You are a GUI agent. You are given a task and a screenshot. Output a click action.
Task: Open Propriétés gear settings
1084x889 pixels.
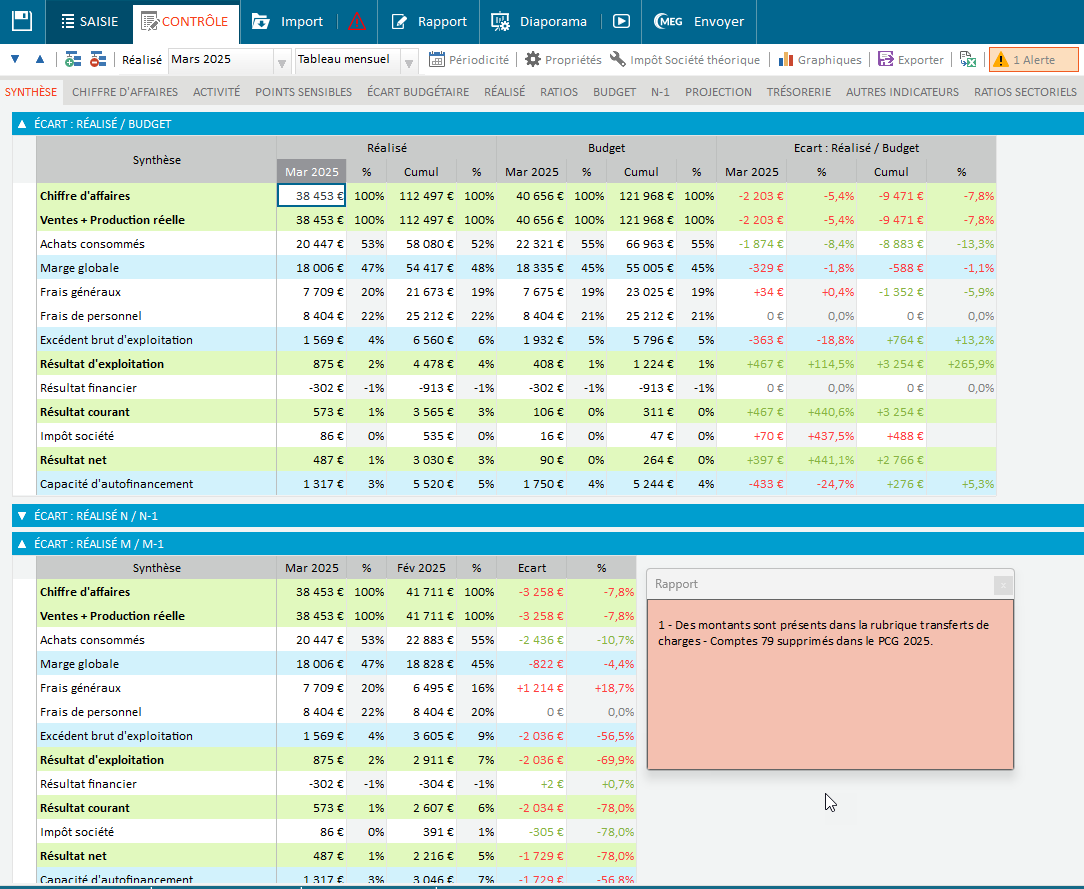pyautogui.click(x=563, y=60)
